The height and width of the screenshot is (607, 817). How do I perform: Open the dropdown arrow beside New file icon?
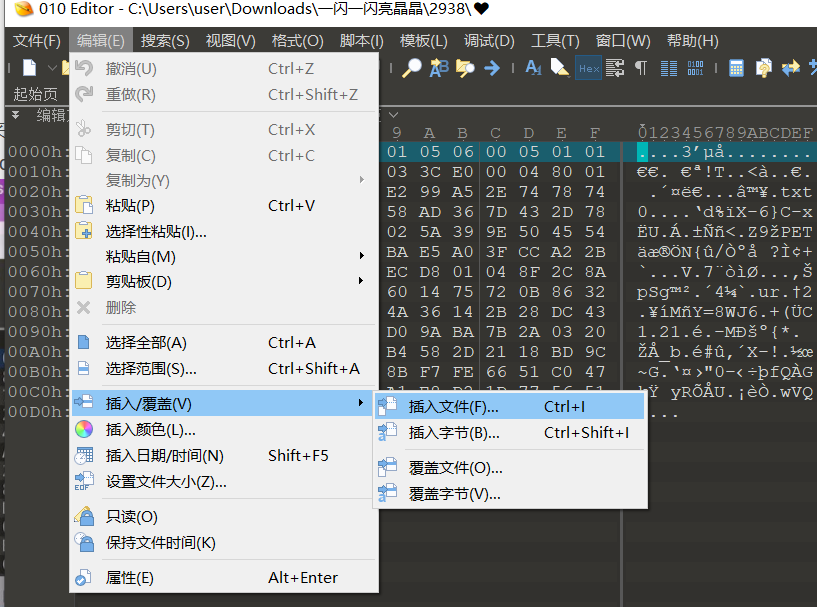[51, 68]
